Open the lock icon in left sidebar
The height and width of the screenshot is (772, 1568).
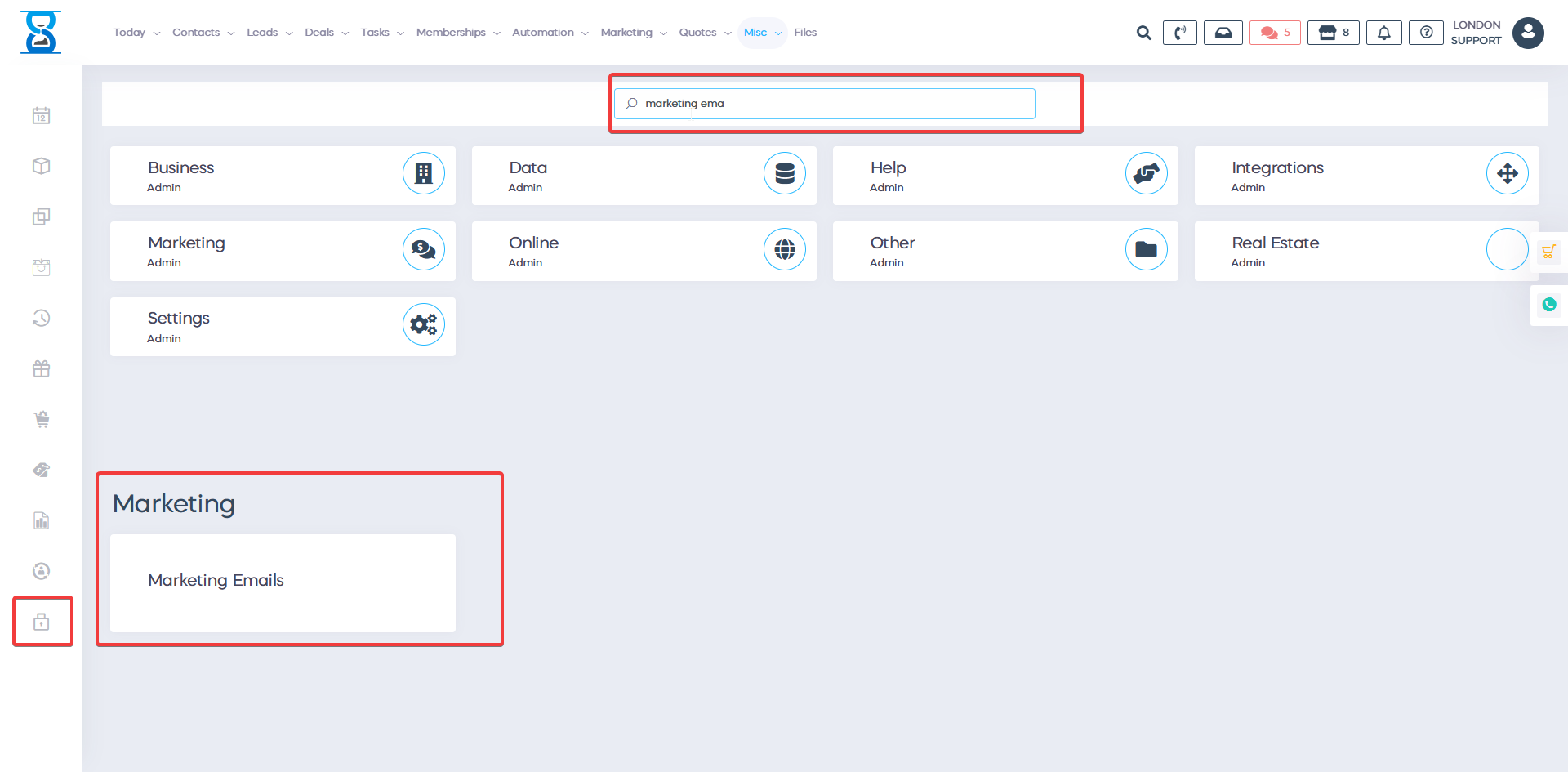point(42,623)
